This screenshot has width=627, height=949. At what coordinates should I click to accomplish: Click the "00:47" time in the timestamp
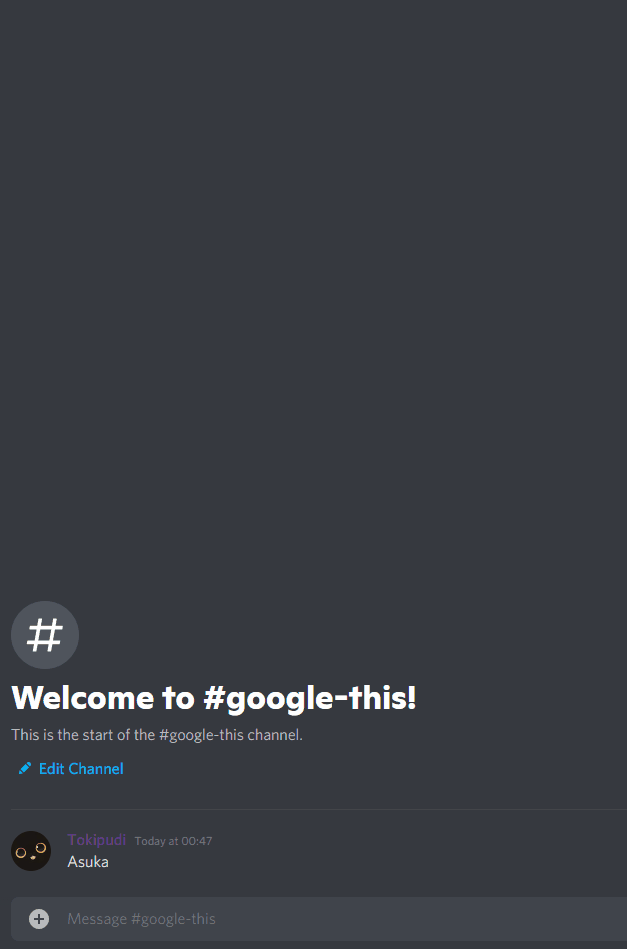[x=200, y=841]
